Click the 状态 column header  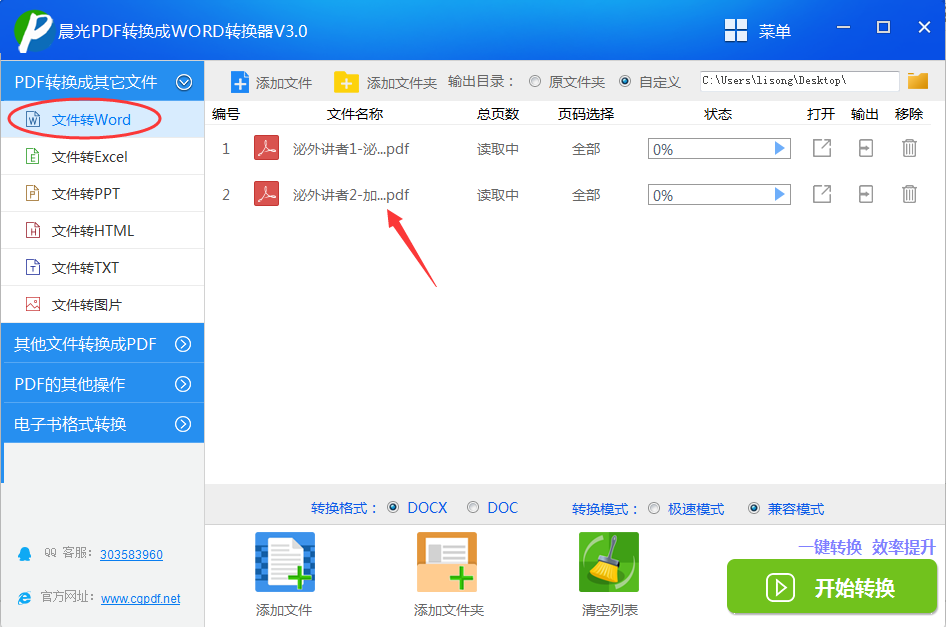[x=718, y=113]
